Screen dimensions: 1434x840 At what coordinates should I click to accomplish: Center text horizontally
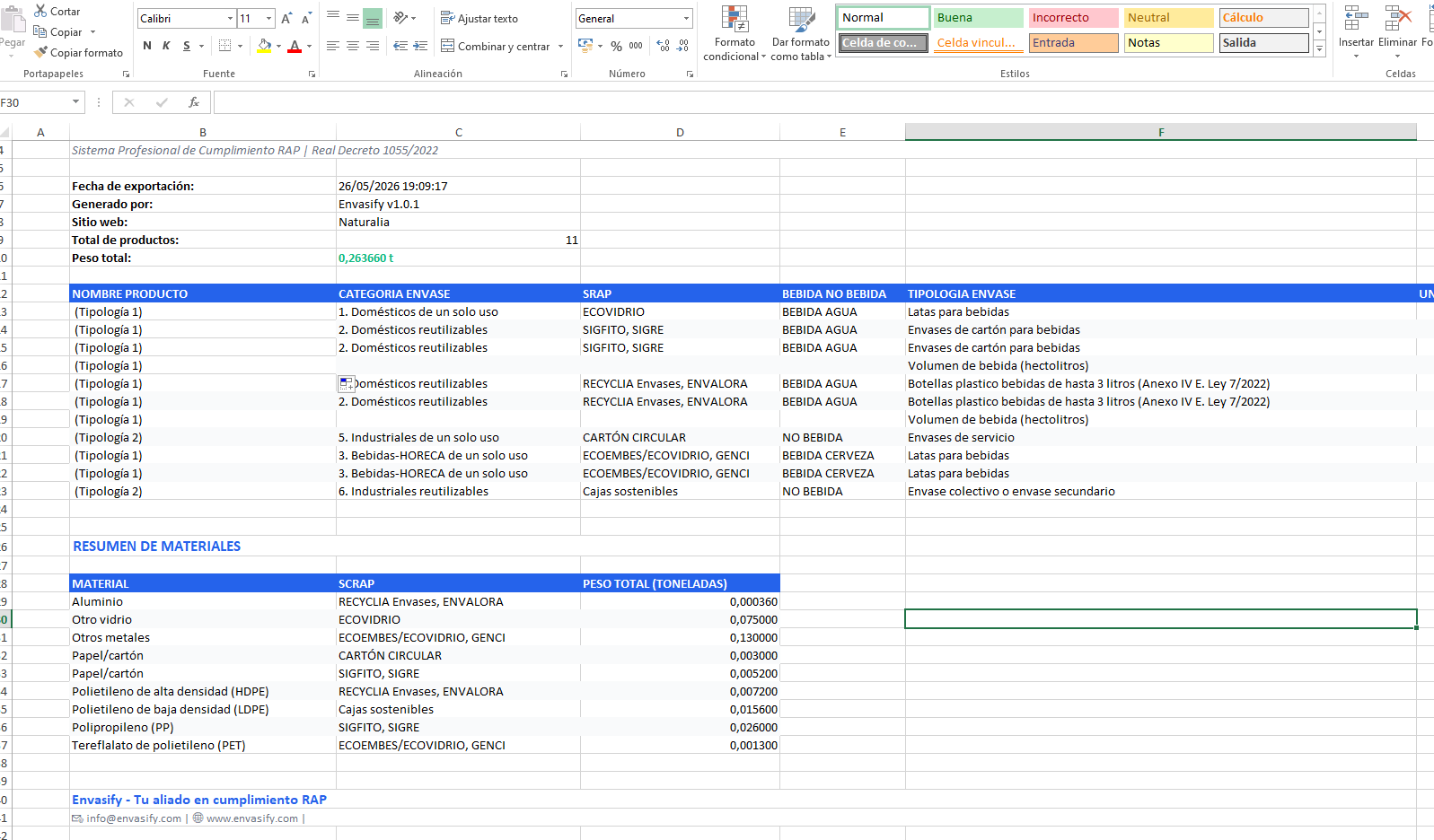tap(353, 46)
